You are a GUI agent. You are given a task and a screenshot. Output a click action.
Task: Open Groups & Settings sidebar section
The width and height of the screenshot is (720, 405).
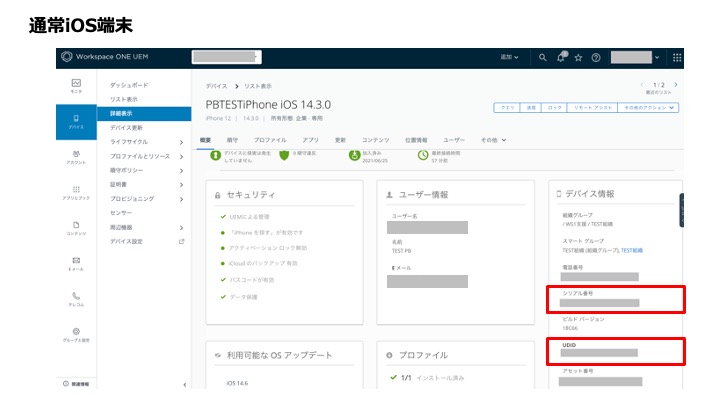pos(76,335)
